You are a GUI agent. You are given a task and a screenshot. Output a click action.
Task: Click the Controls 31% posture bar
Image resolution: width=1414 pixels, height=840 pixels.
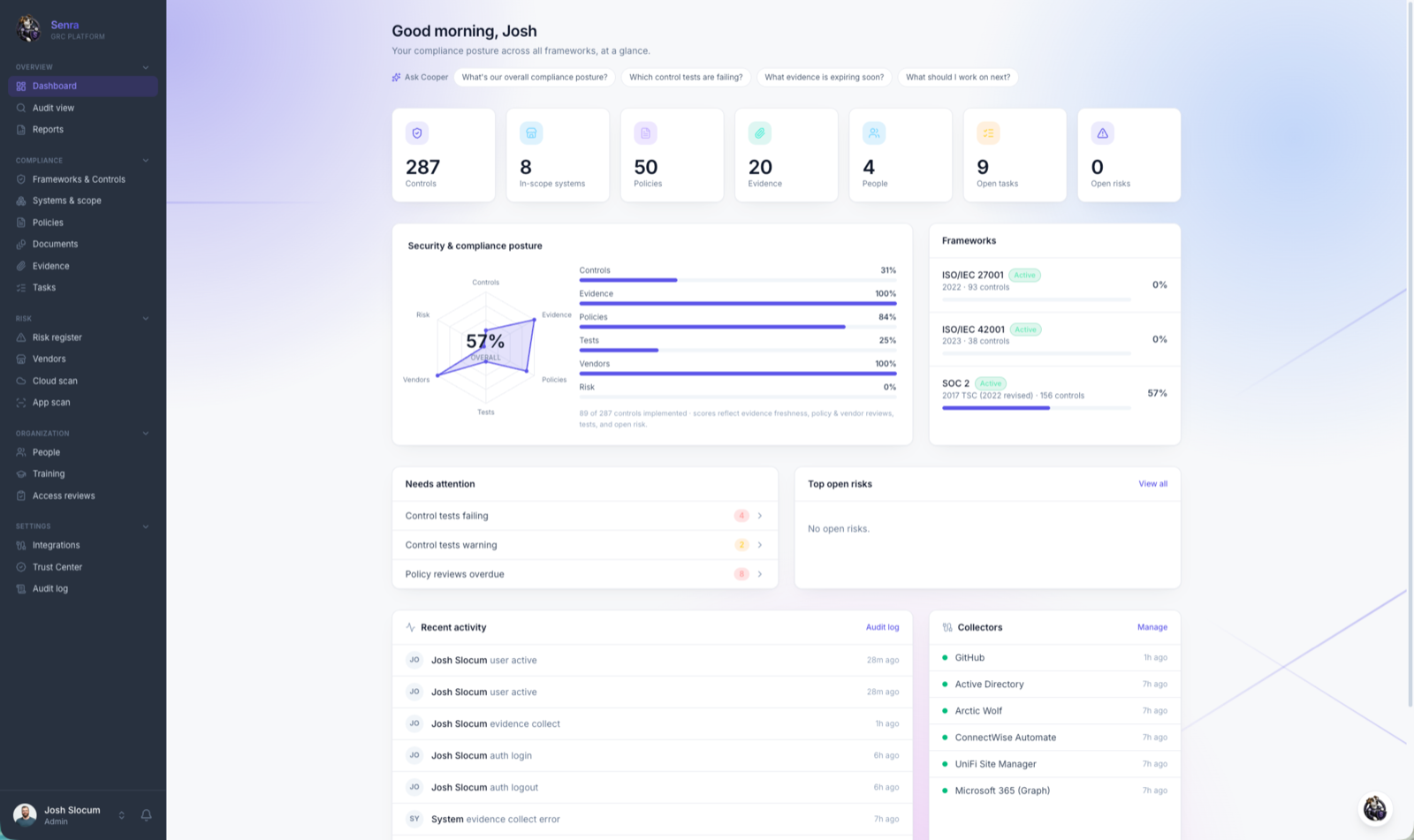[x=738, y=280]
